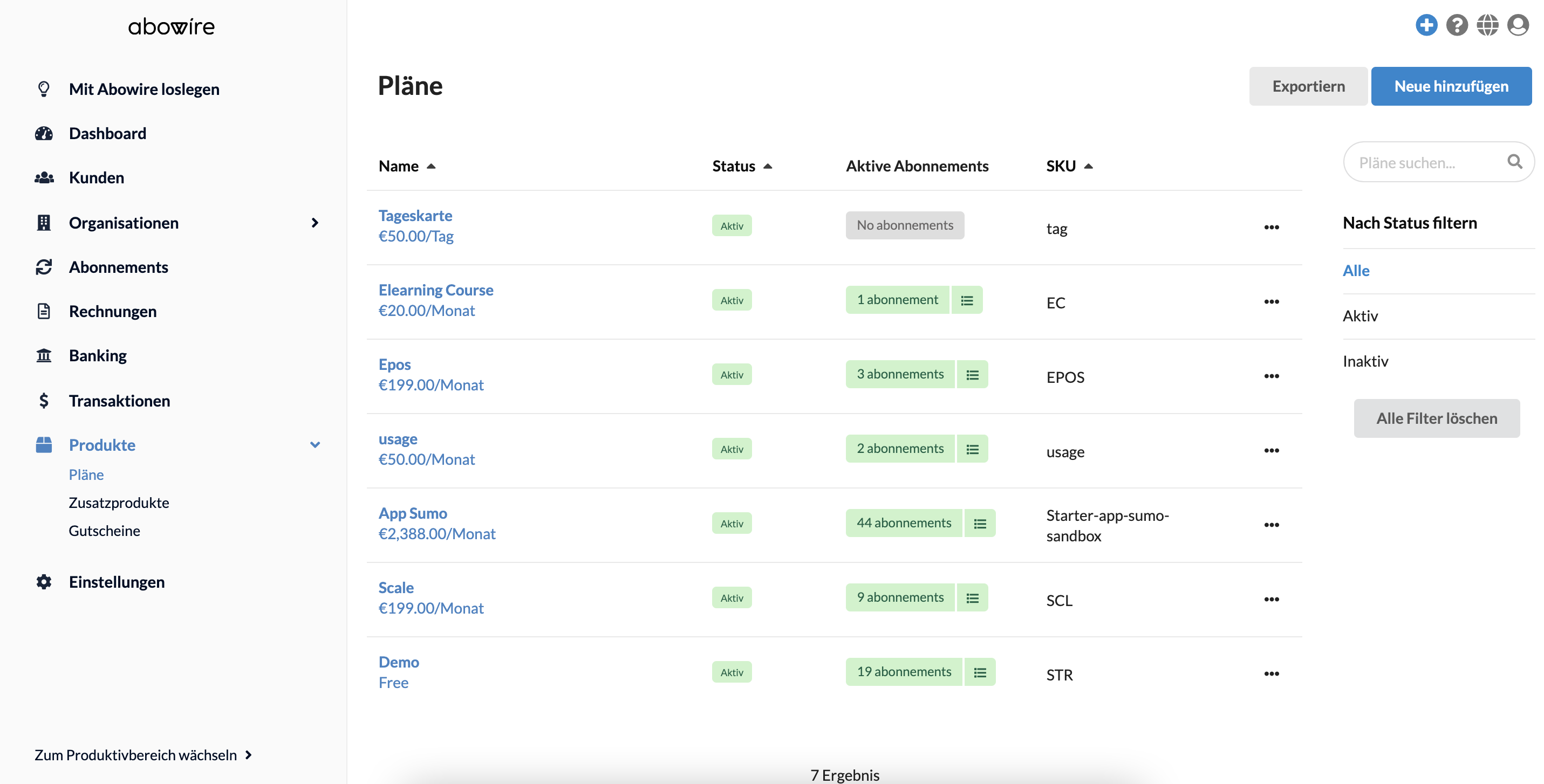The height and width of the screenshot is (784, 1544).
Task: Collapse the Produkte sidebar section
Action: (x=315, y=445)
